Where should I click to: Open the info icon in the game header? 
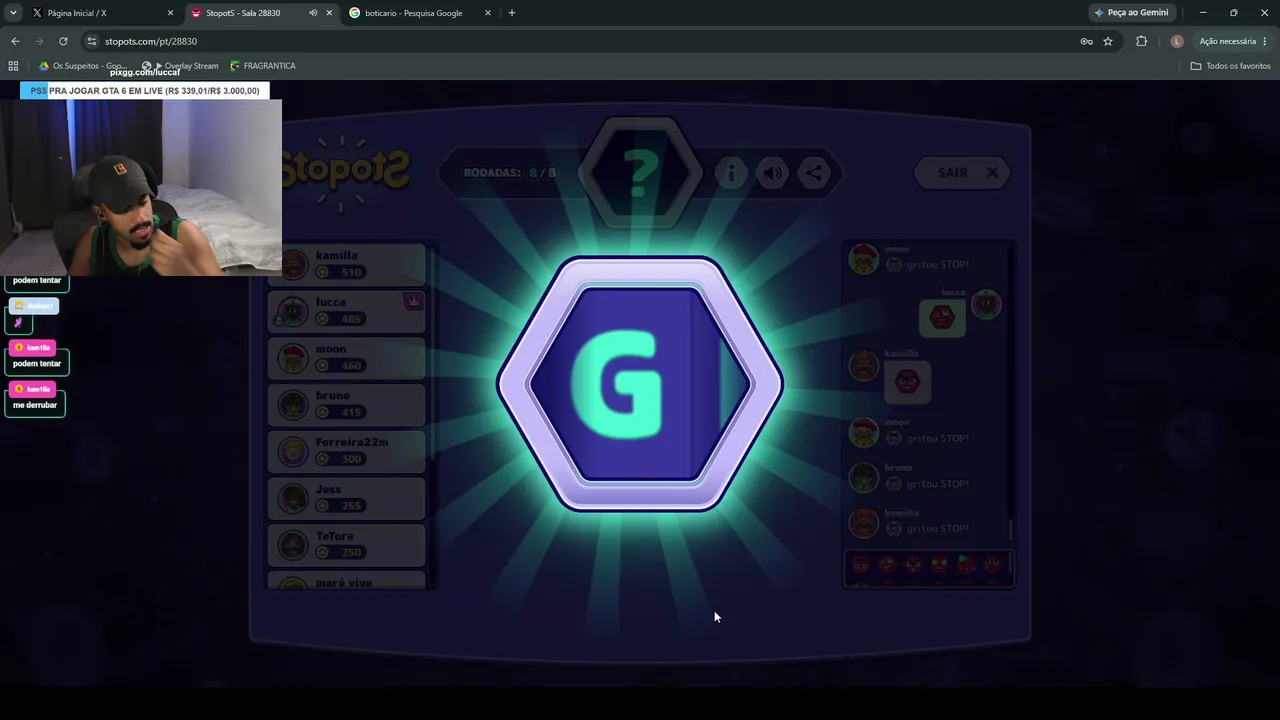[x=731, y=173]
